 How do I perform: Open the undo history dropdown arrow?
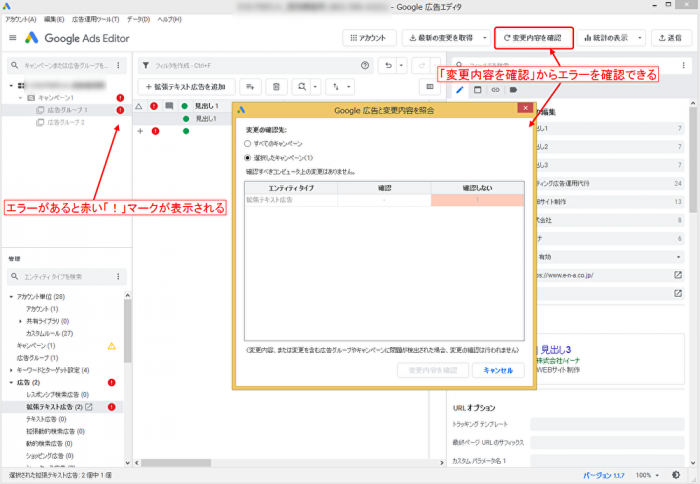click(x=401, y=66)
